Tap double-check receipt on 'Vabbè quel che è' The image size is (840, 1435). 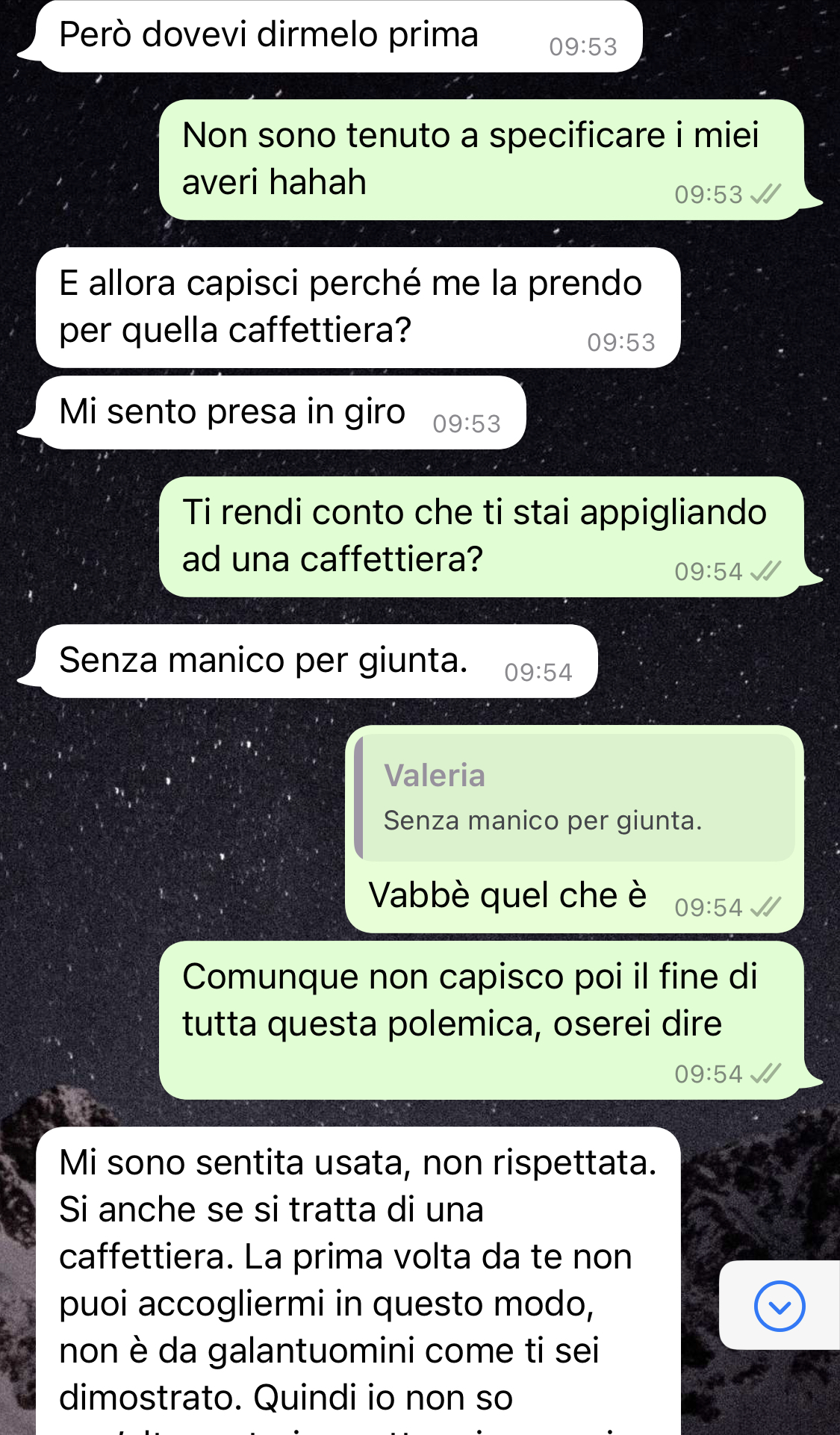coord(765,907)
